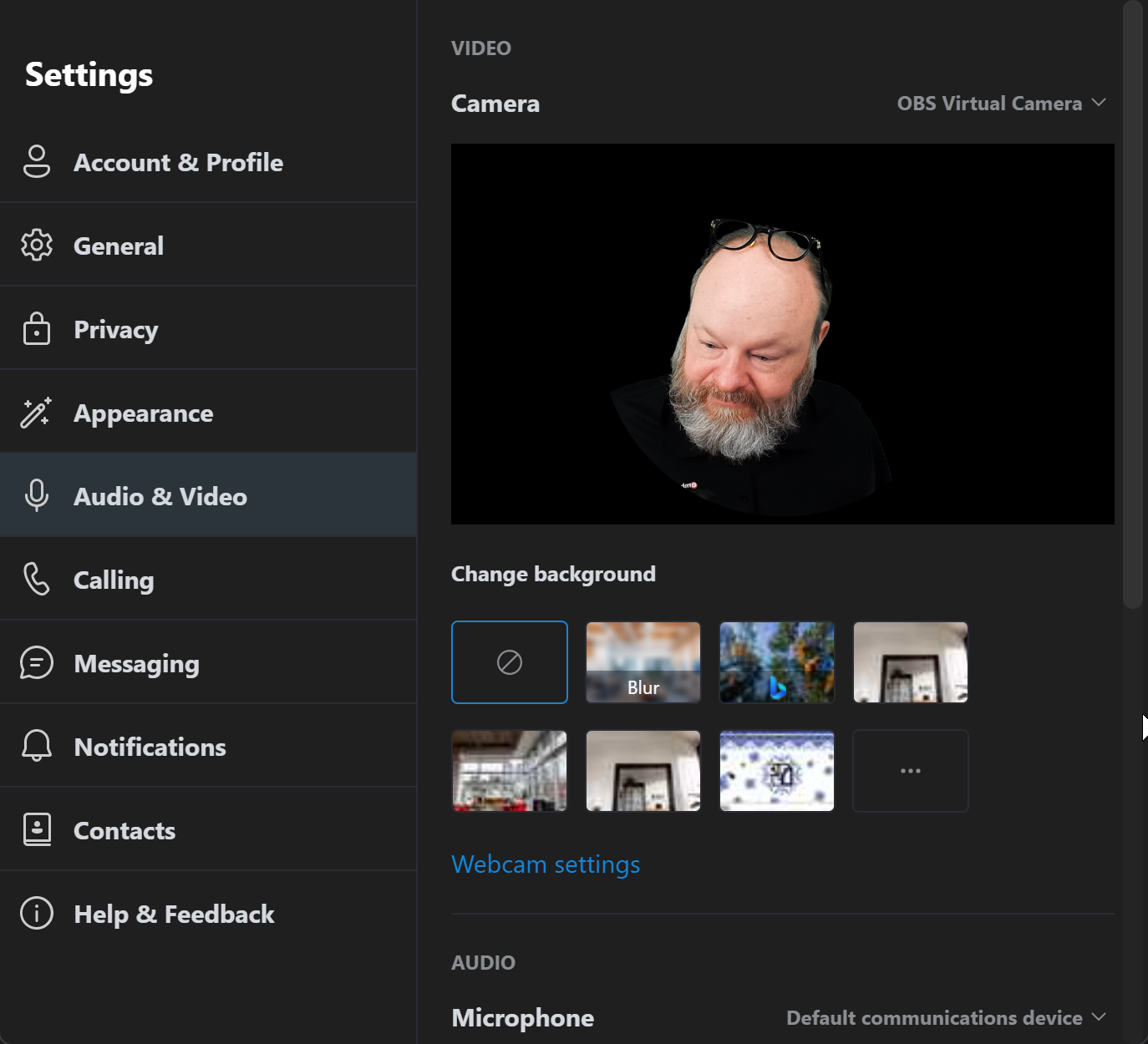This screenshot has width=1148, height=1044.
Task: Open more backgrounds with the three-dot tile
Action: point(911,771)
